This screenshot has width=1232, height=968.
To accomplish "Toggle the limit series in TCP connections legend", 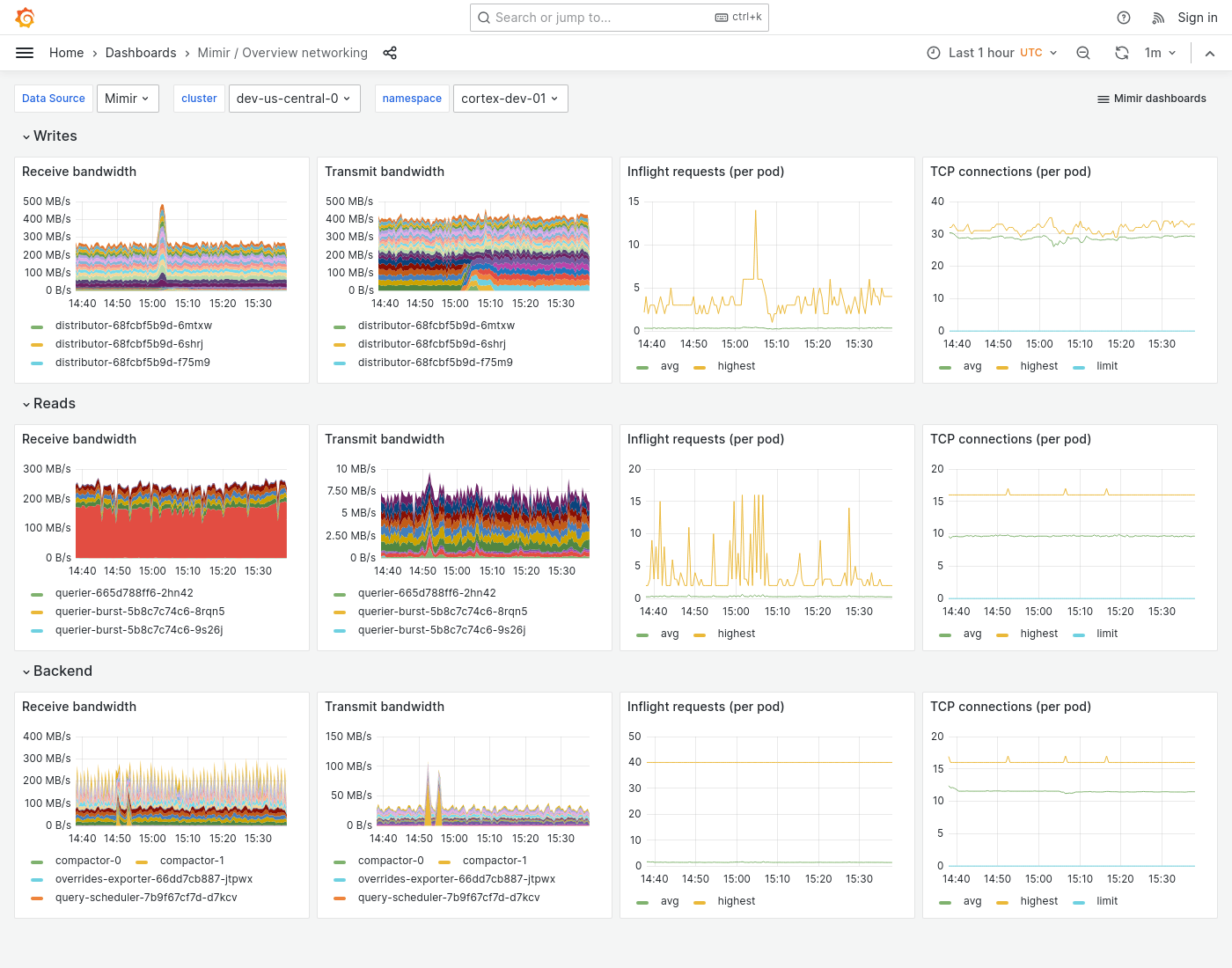I will click(1107, 366).
